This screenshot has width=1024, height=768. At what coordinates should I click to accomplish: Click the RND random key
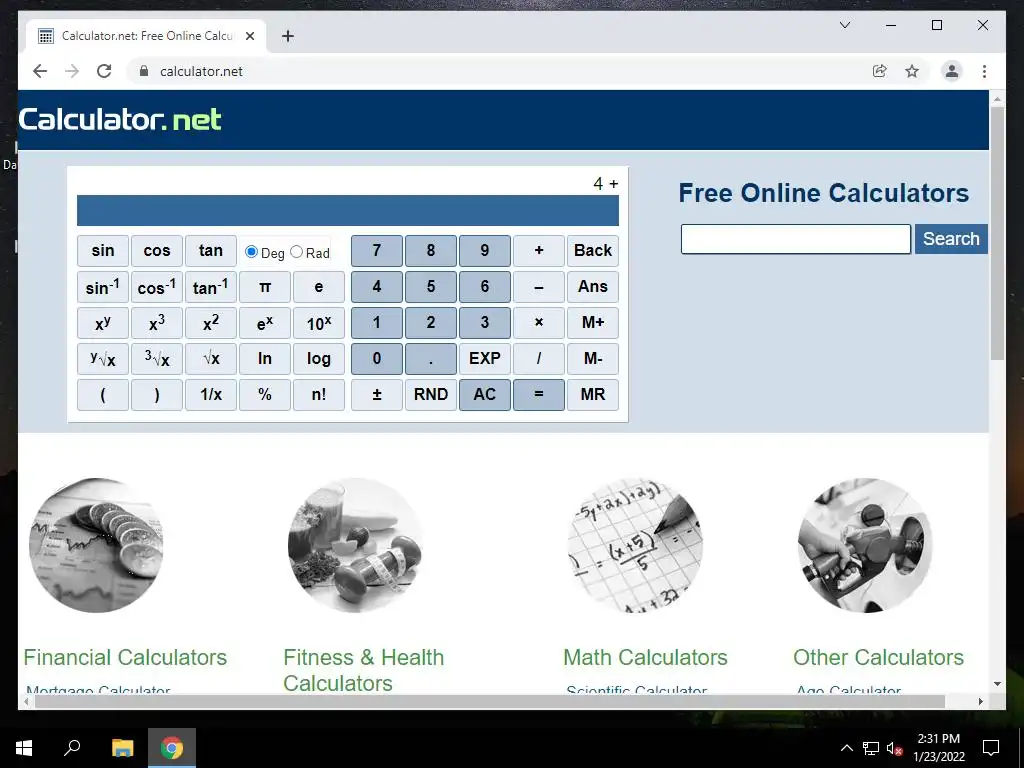[431, 394]
